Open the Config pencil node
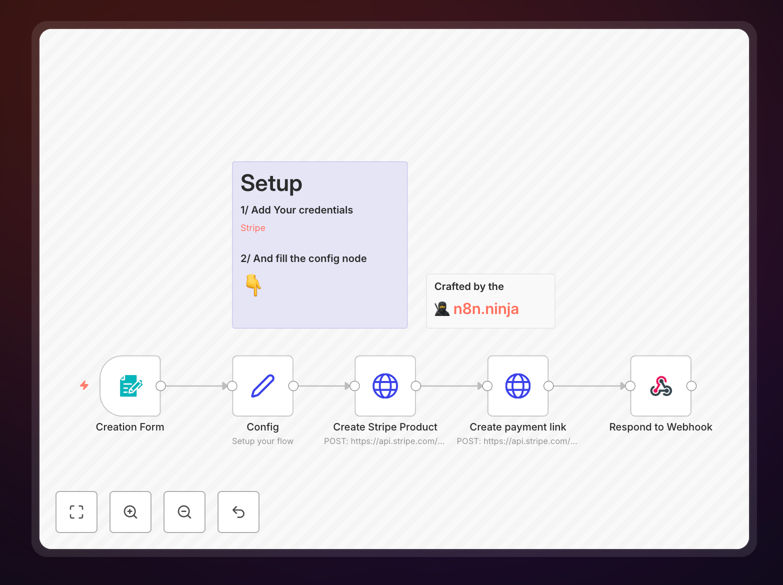 tap(263, 386)
